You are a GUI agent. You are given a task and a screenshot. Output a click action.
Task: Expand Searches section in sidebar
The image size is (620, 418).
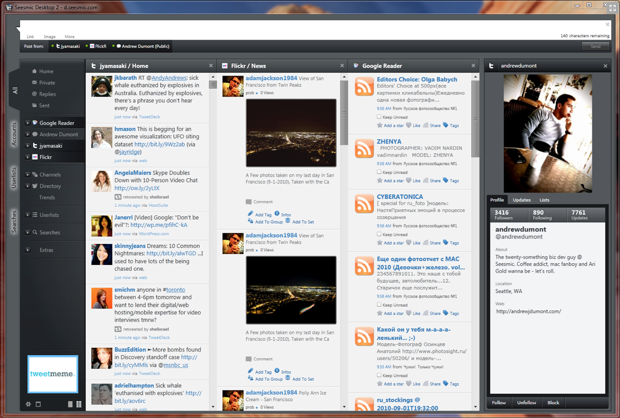(27, 232)
